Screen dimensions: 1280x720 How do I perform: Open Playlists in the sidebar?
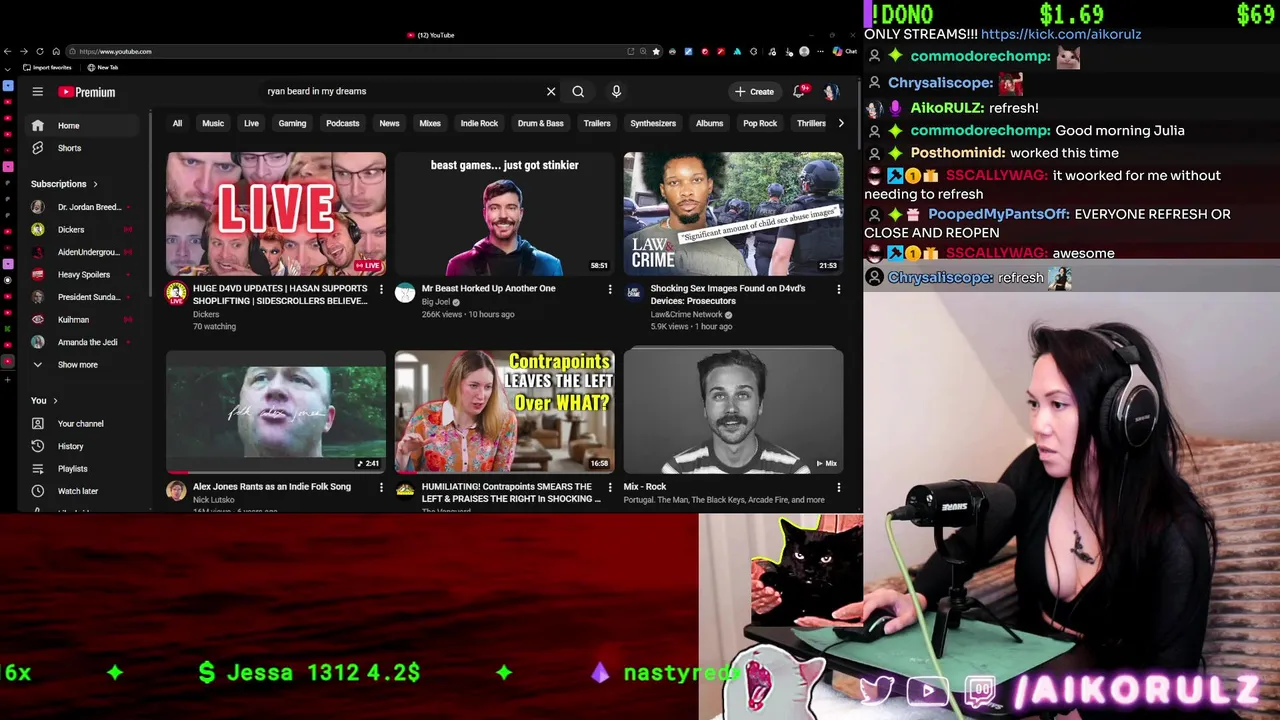[x=84, y=469]
